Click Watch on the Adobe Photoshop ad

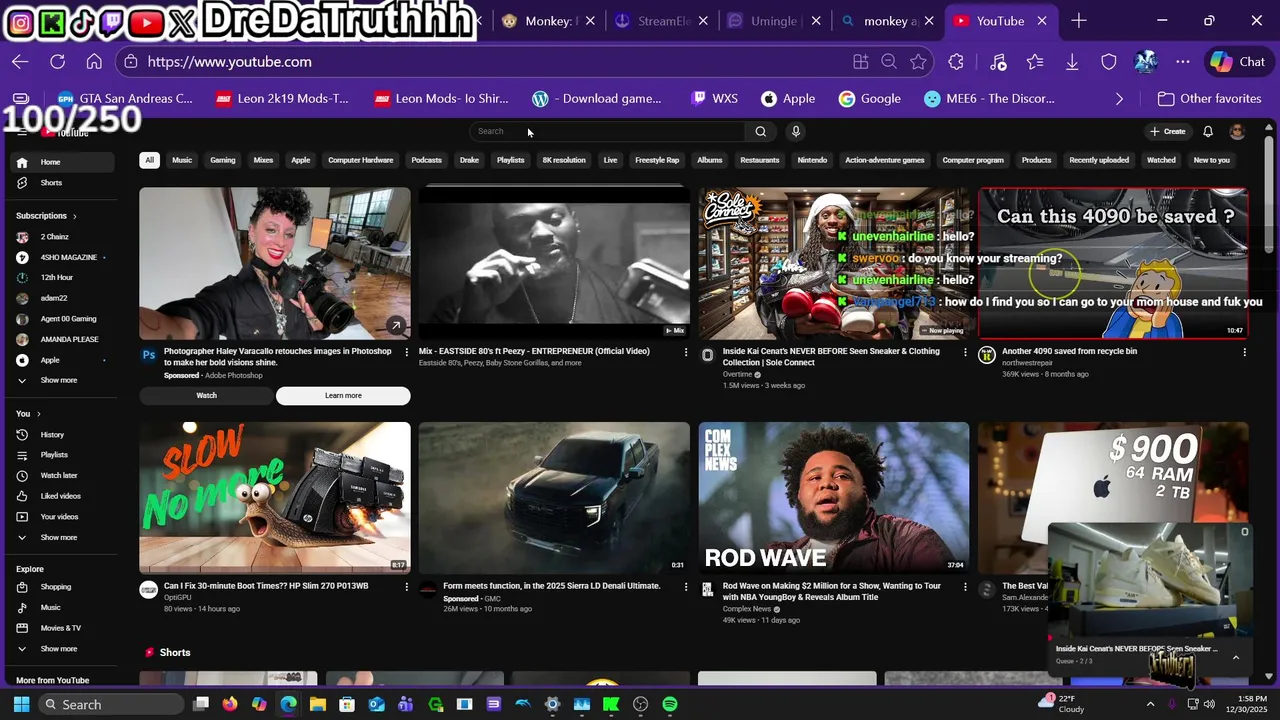[x=206, y=396]
